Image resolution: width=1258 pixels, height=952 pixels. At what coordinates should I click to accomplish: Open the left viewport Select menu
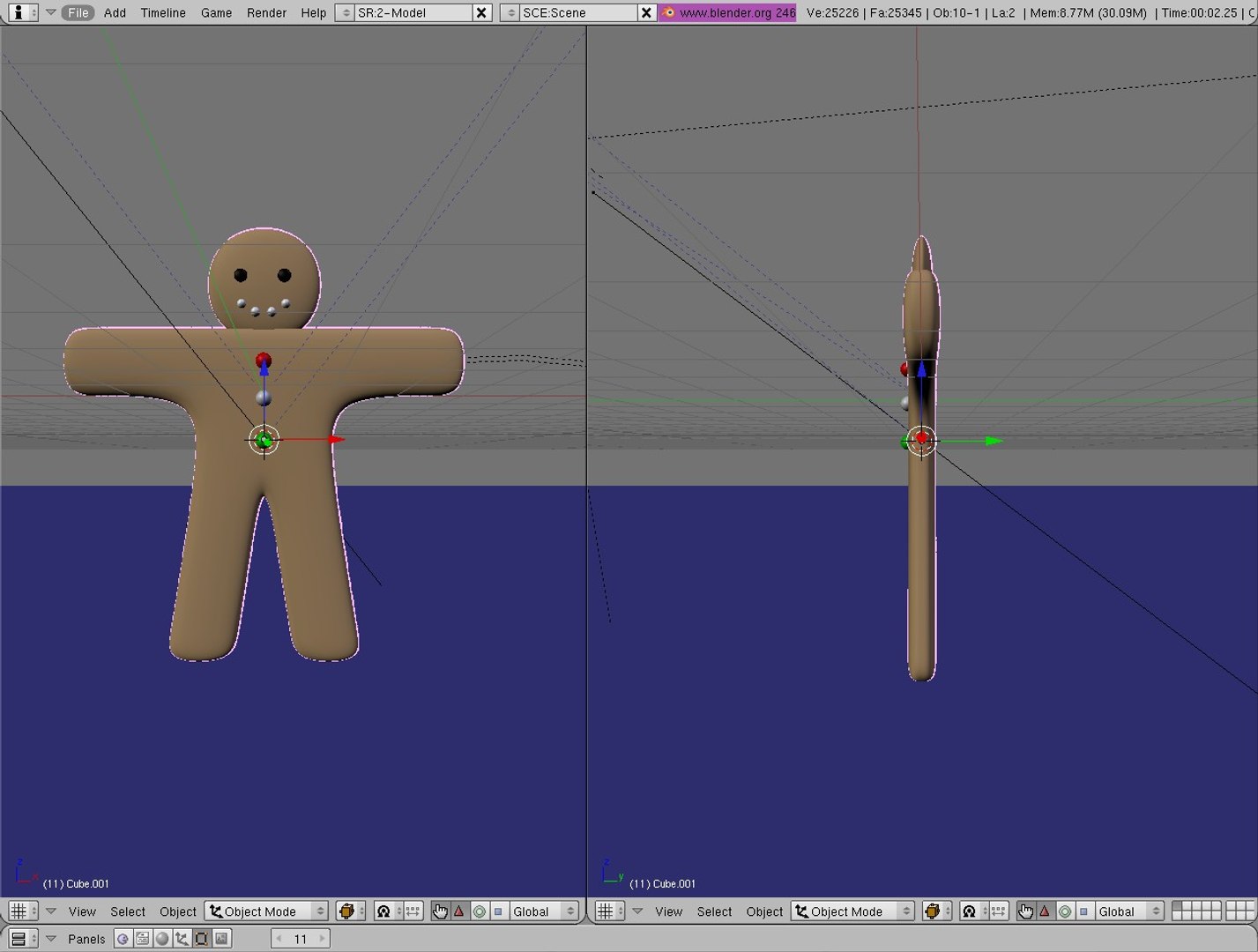point(128,911)
